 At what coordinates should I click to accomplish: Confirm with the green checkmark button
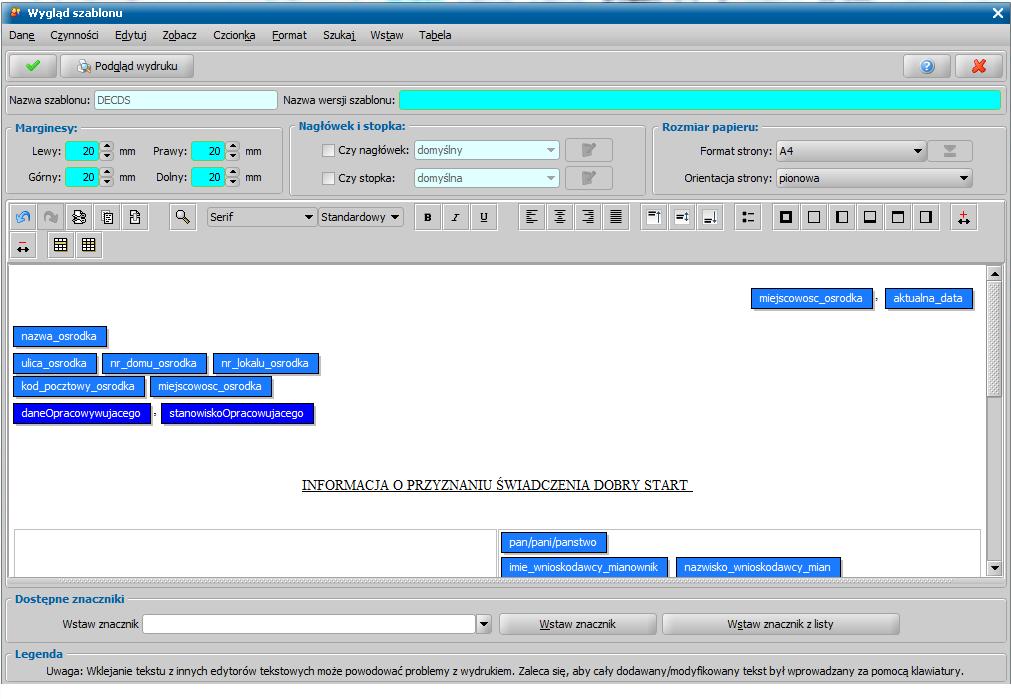coord(33,66)
